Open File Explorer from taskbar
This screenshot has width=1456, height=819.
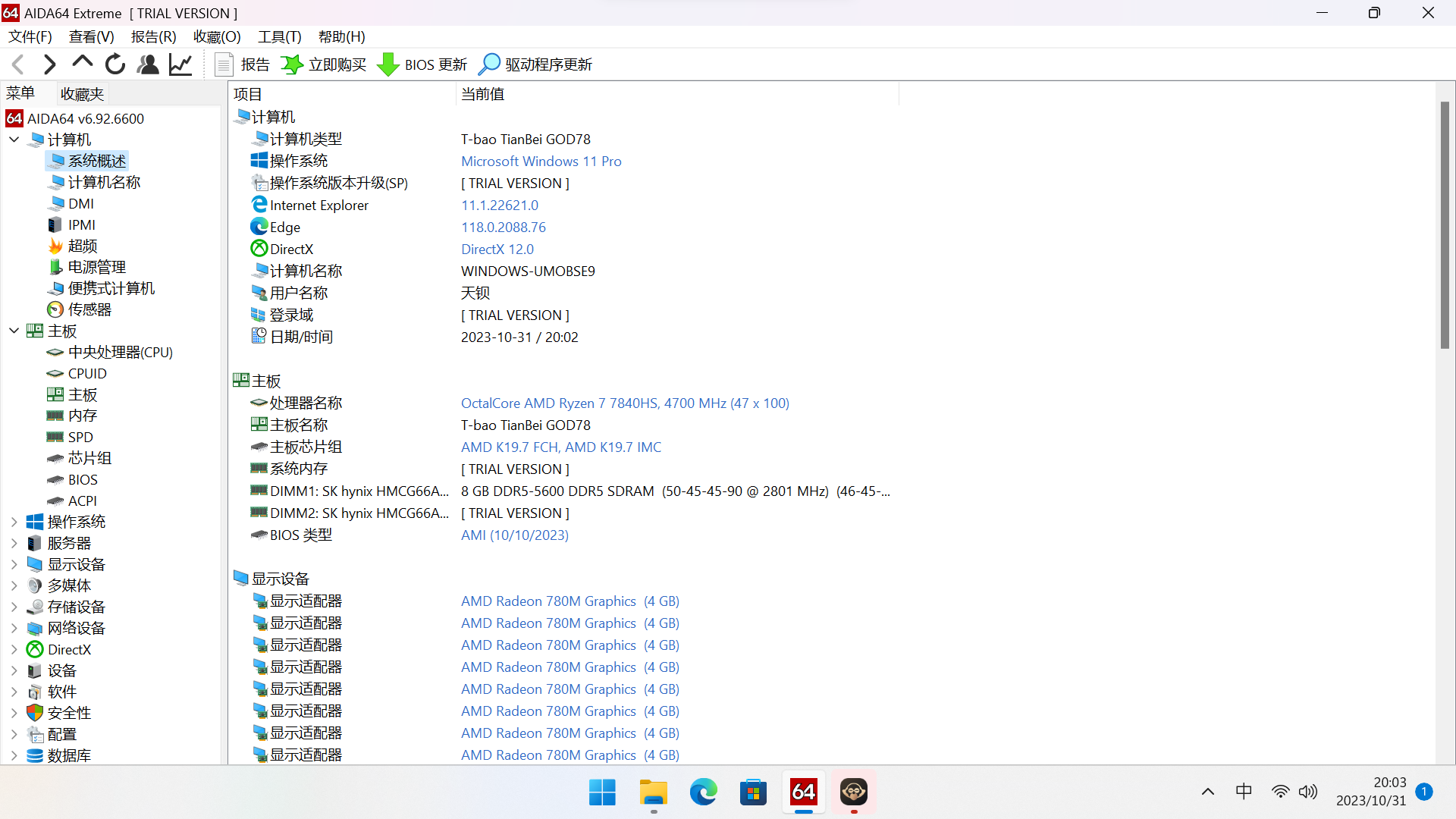653,792
